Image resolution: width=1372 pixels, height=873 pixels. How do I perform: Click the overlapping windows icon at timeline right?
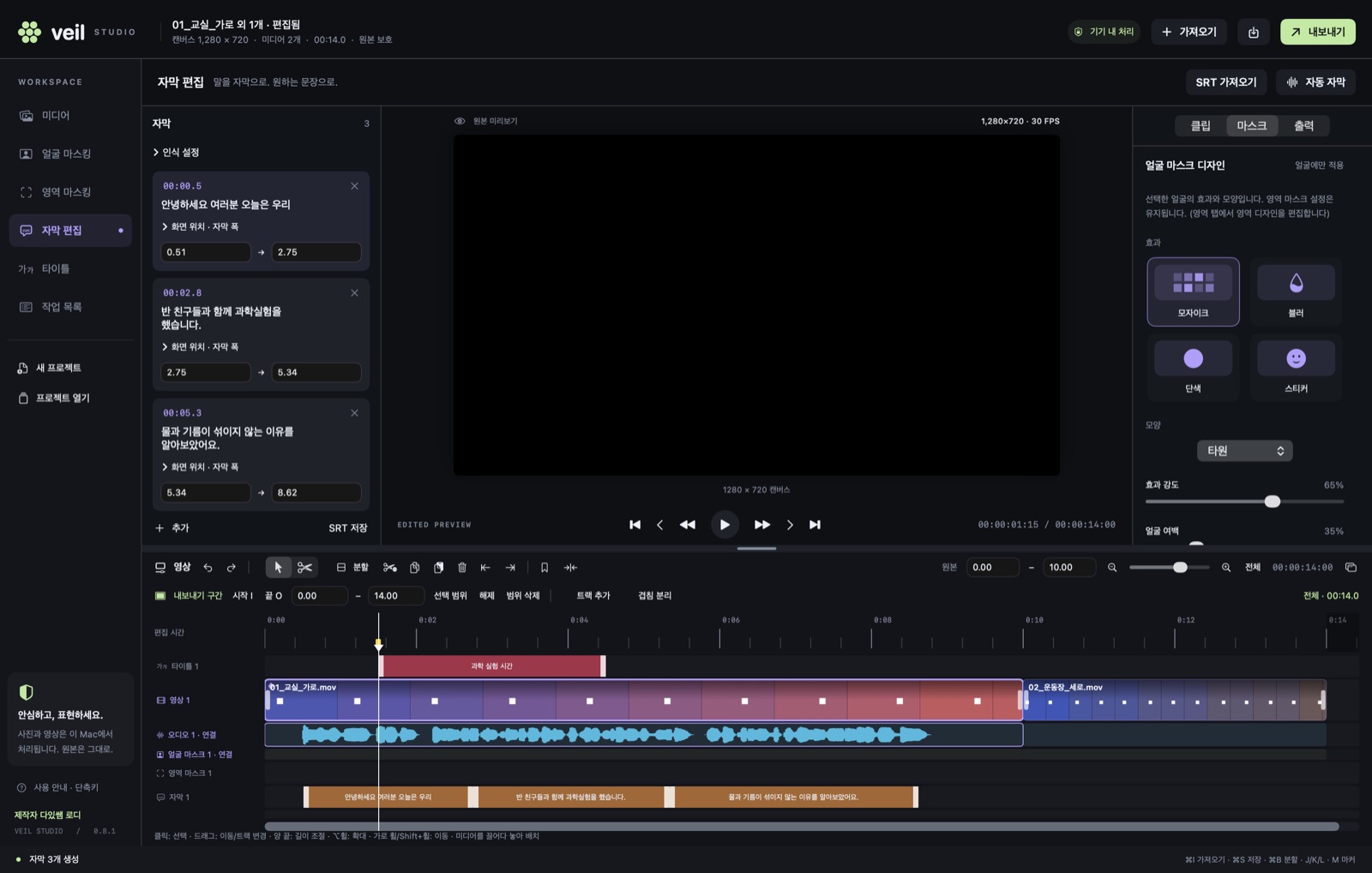[x=1351, y=568]
